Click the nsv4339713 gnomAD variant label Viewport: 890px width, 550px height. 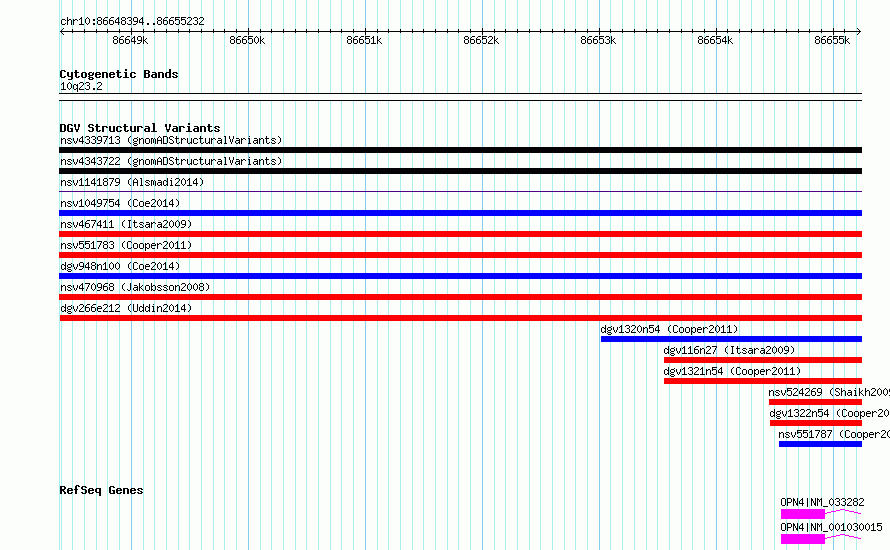coord(171,140)
